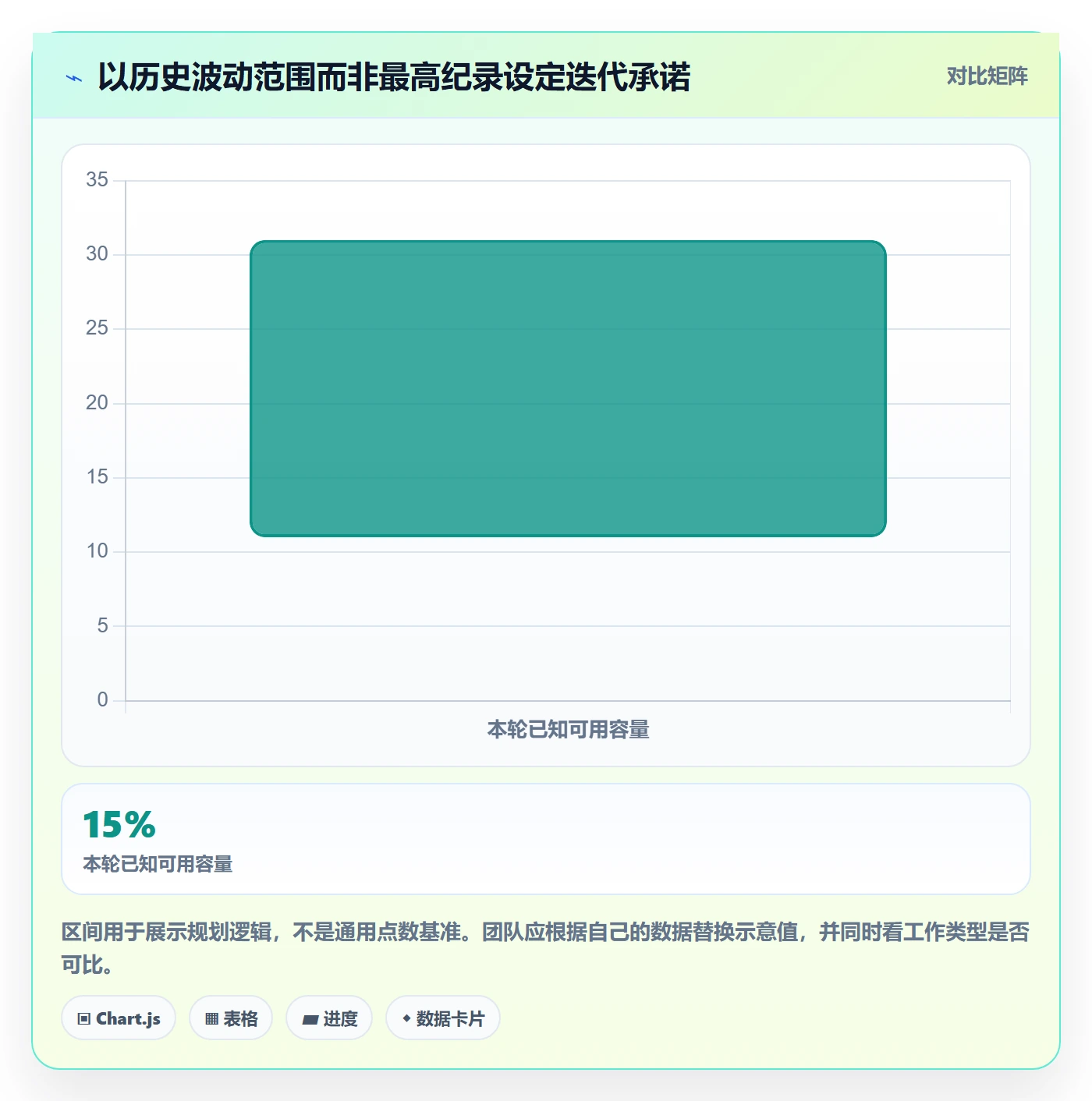The height and width of the screenshot is (1101, 1092).
Task: Click the y-axis label 25
Action: (x=97, y=328)
